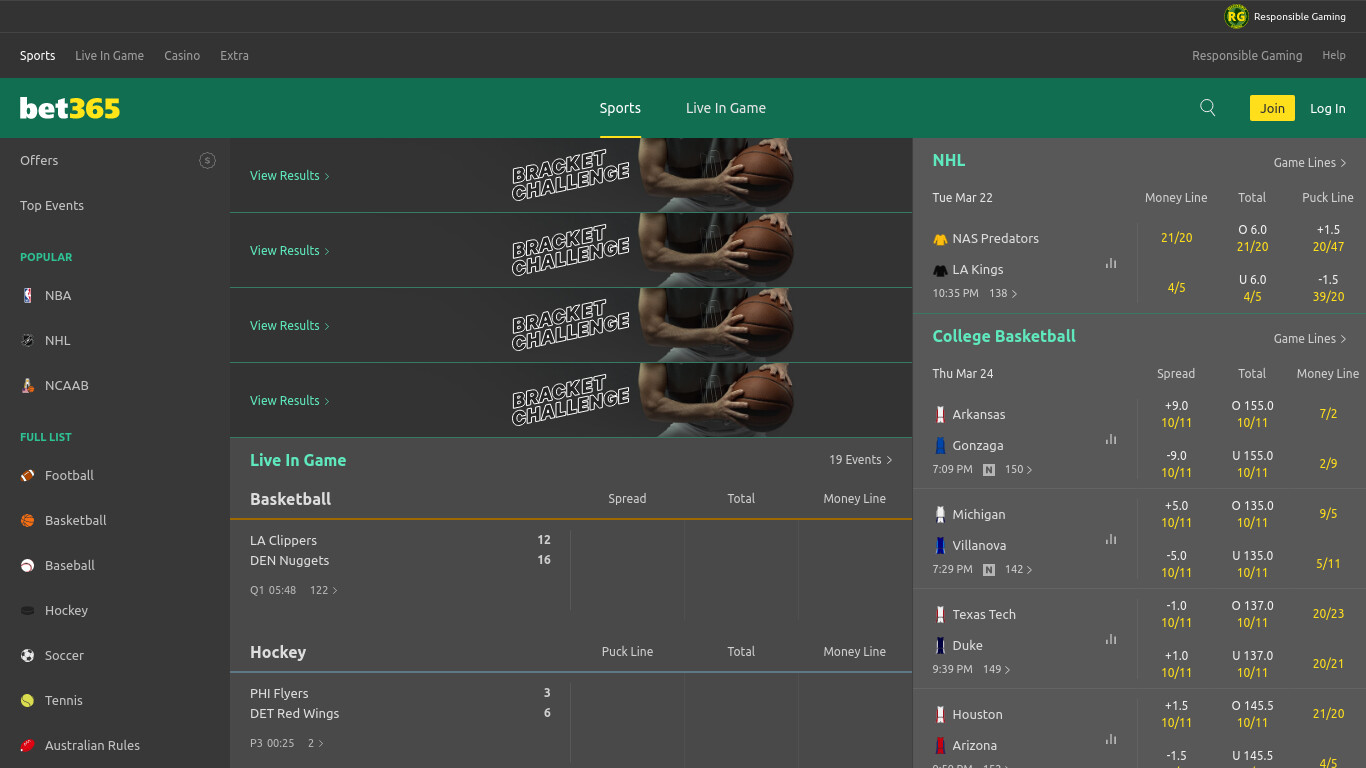Click the Offers 'S' circle icon
The height and width of the screenshot is (768, 1366).
207,160
